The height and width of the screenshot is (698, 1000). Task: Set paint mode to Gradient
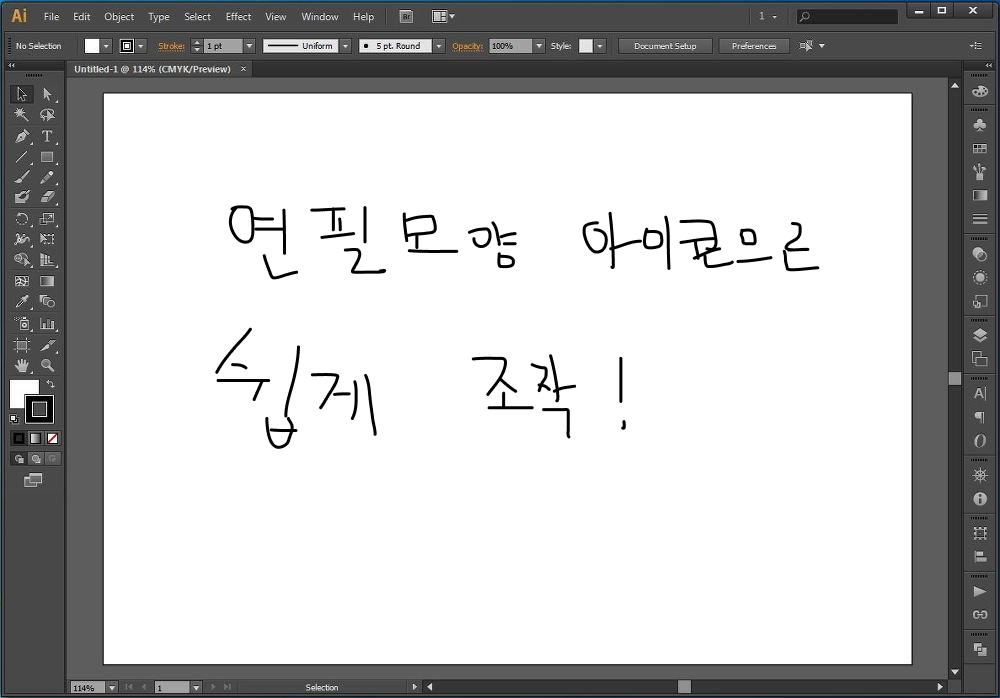pos(36,438)
